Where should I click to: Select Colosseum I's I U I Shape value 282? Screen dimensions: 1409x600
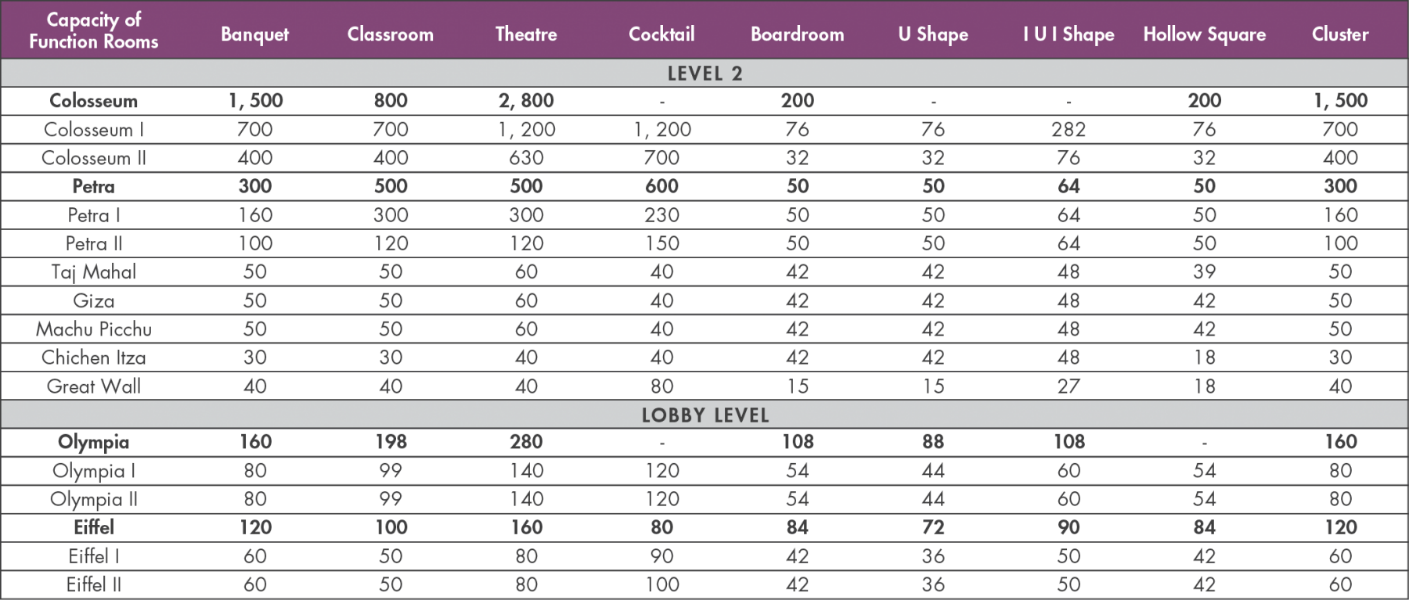click(1068, 129)
